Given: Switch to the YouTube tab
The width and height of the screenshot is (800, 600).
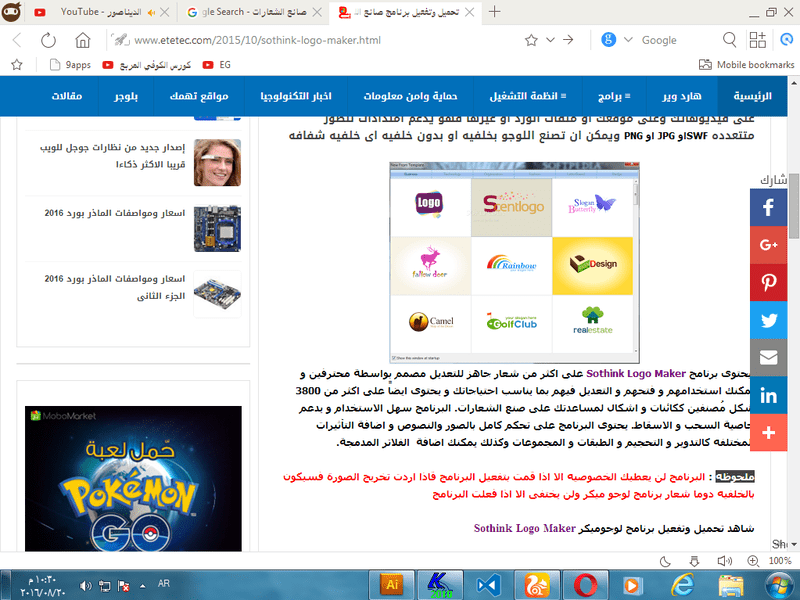Looking at the screenshot, I should tap(101, 12).
